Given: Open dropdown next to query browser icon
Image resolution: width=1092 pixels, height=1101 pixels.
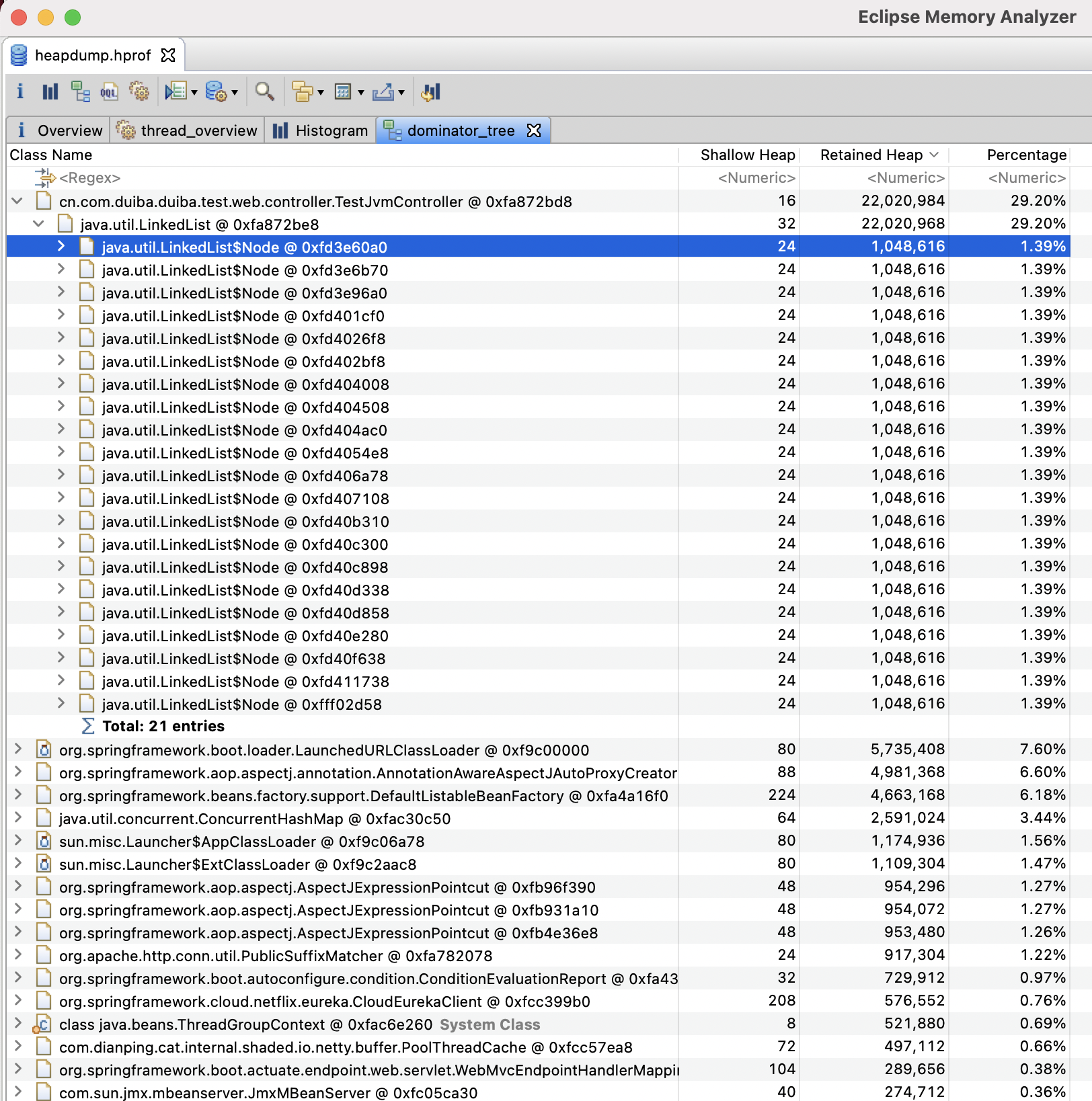Looking at the screenshot, I should click(x=235, y=92).
